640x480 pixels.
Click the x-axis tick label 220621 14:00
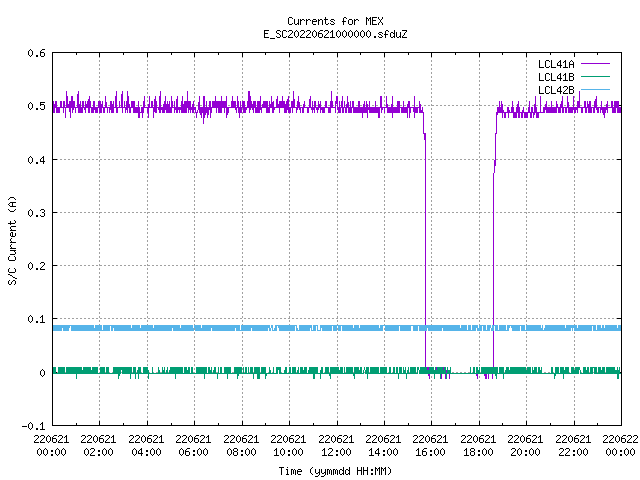pyautogui.click(x=383, y=445)
